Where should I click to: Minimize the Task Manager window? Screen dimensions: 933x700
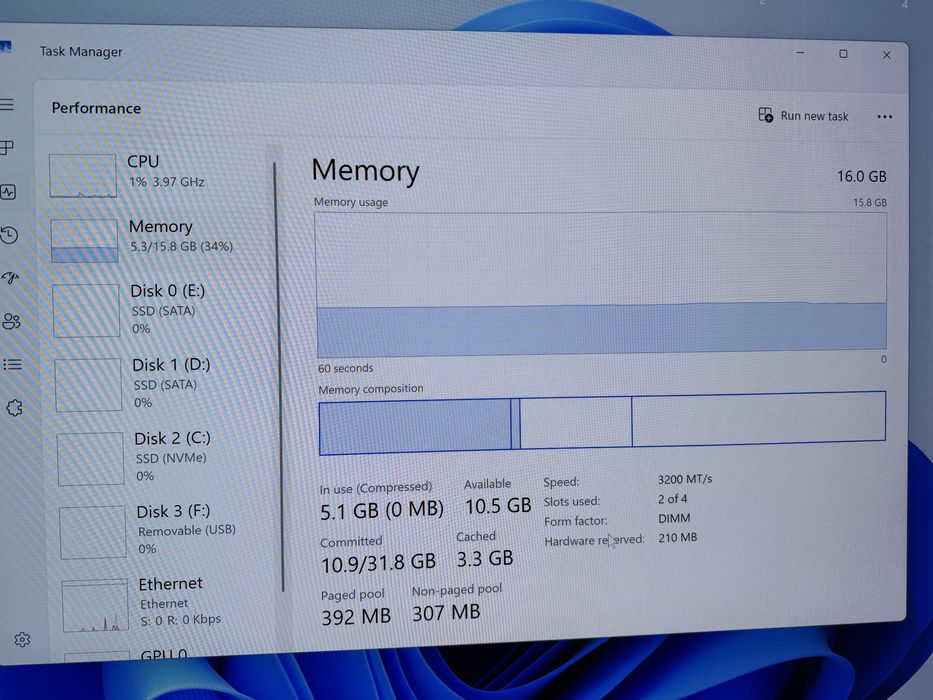[x=800, y=53]
